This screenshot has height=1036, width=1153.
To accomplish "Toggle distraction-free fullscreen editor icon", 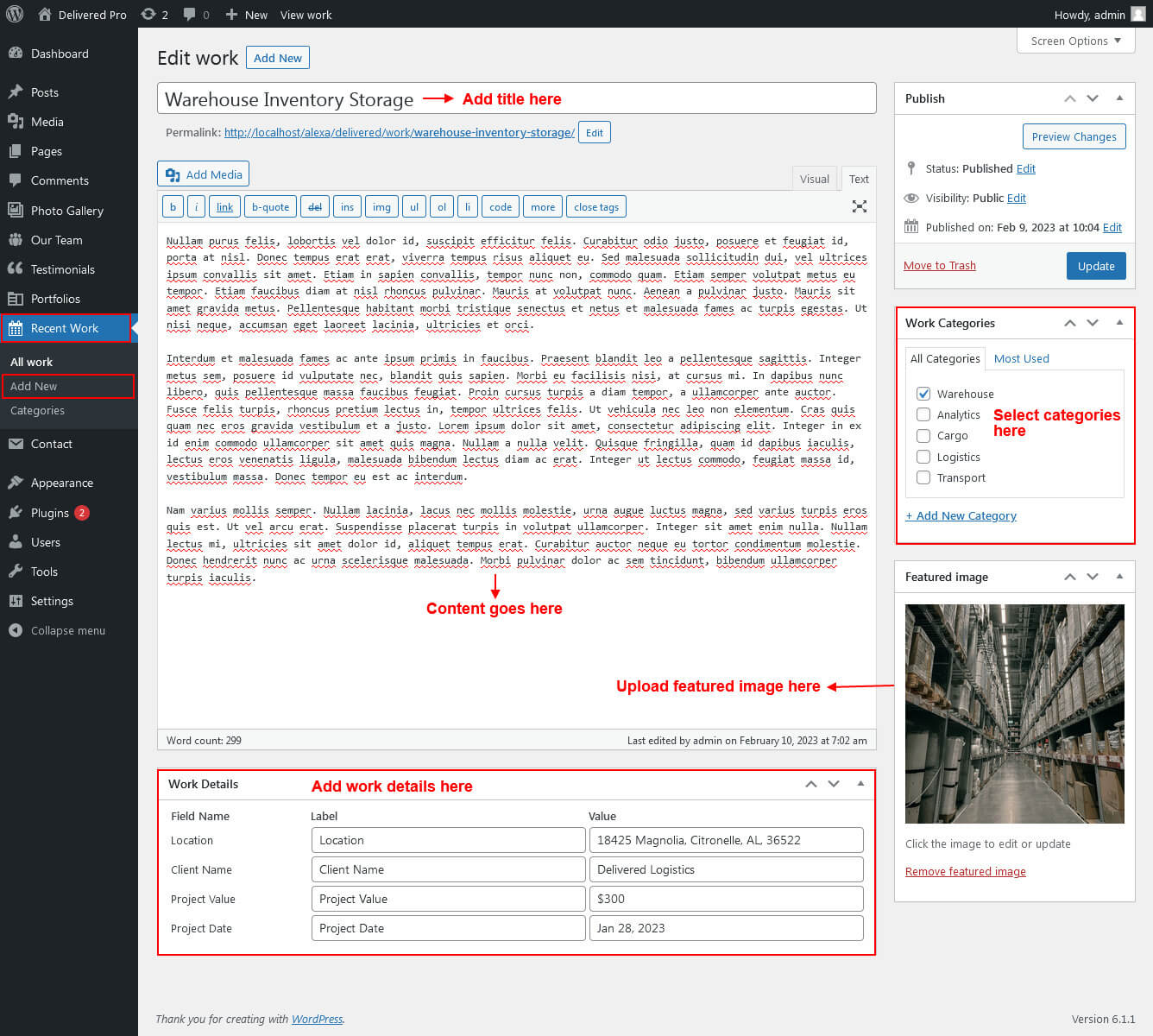I will [859, 206].
